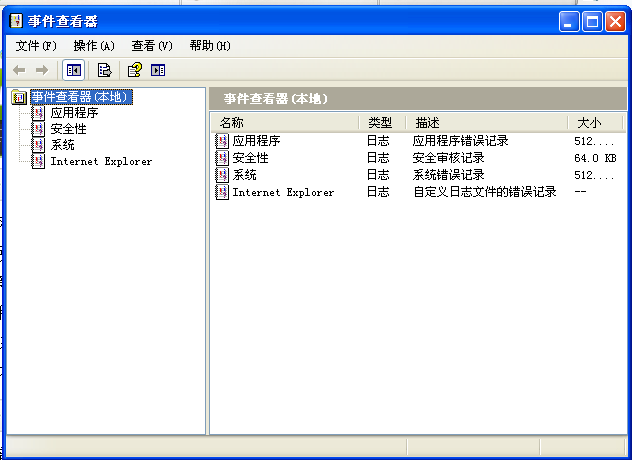The height and width of the screenshot is (460, 632).
Task: Click the 自定义日志文件的错误记录 description cell
Action: (x=485, y=192)
